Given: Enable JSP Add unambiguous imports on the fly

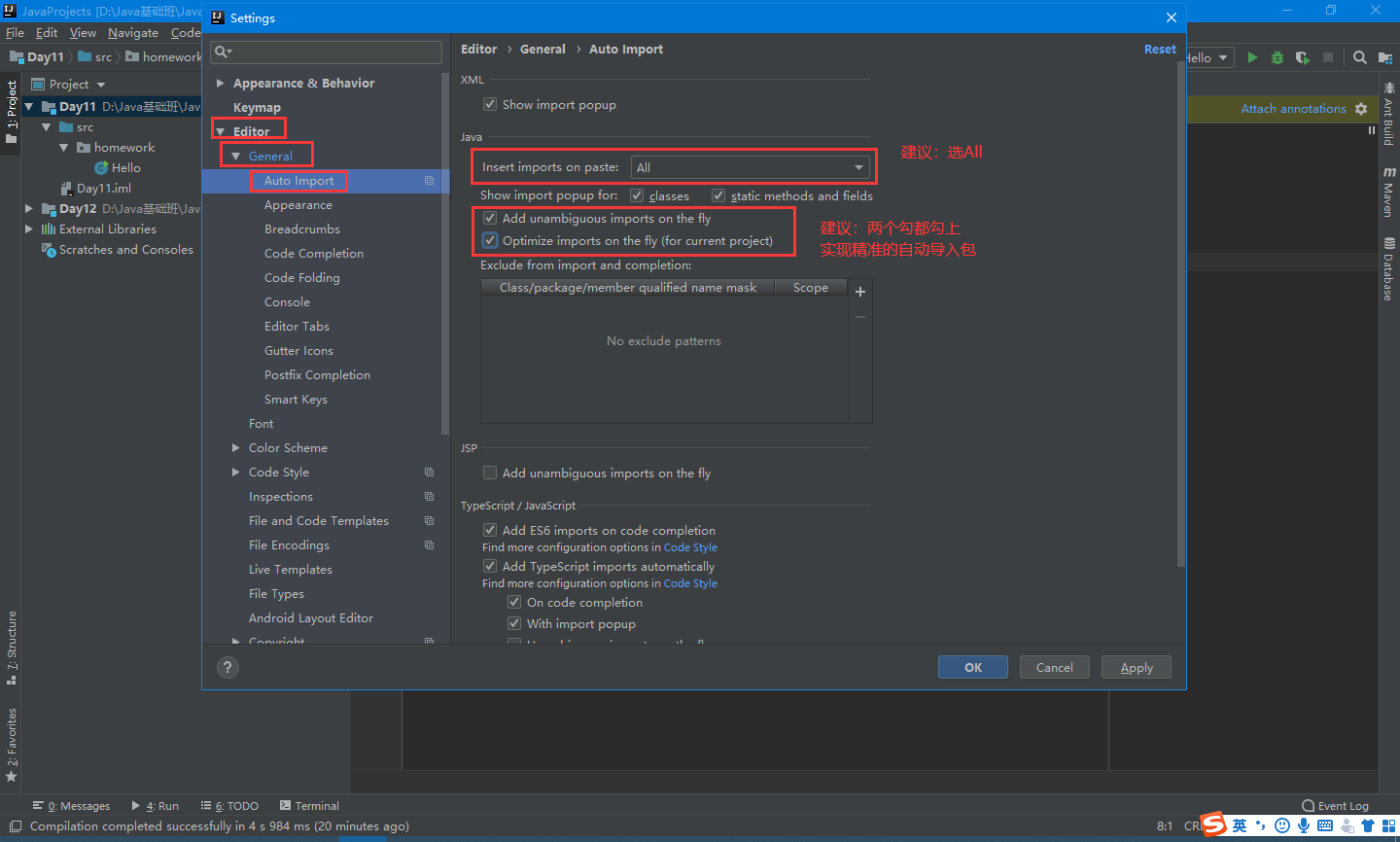Looking at the screenshot, I should (490, 473).
